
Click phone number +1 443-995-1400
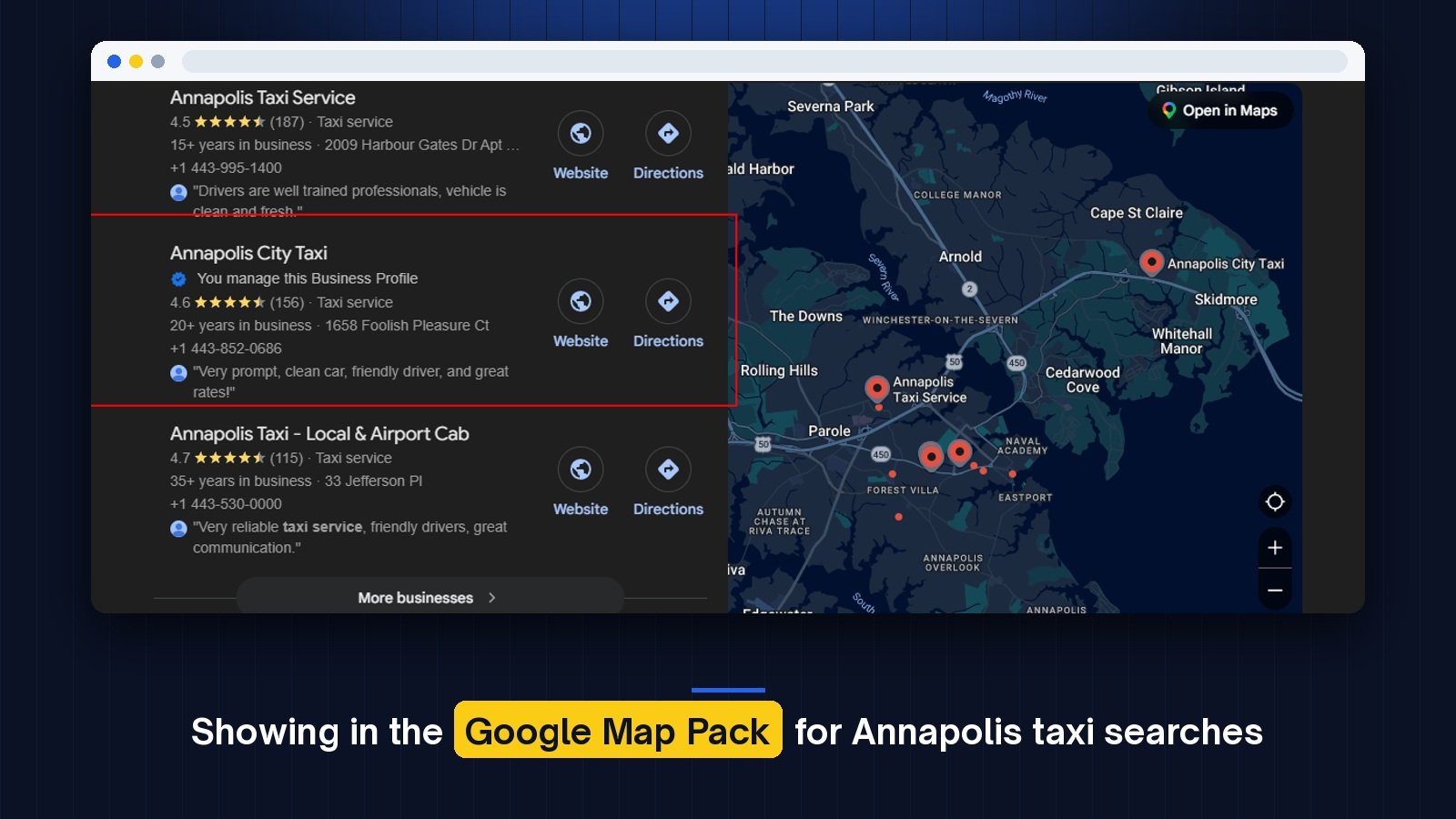coord(226,167)
